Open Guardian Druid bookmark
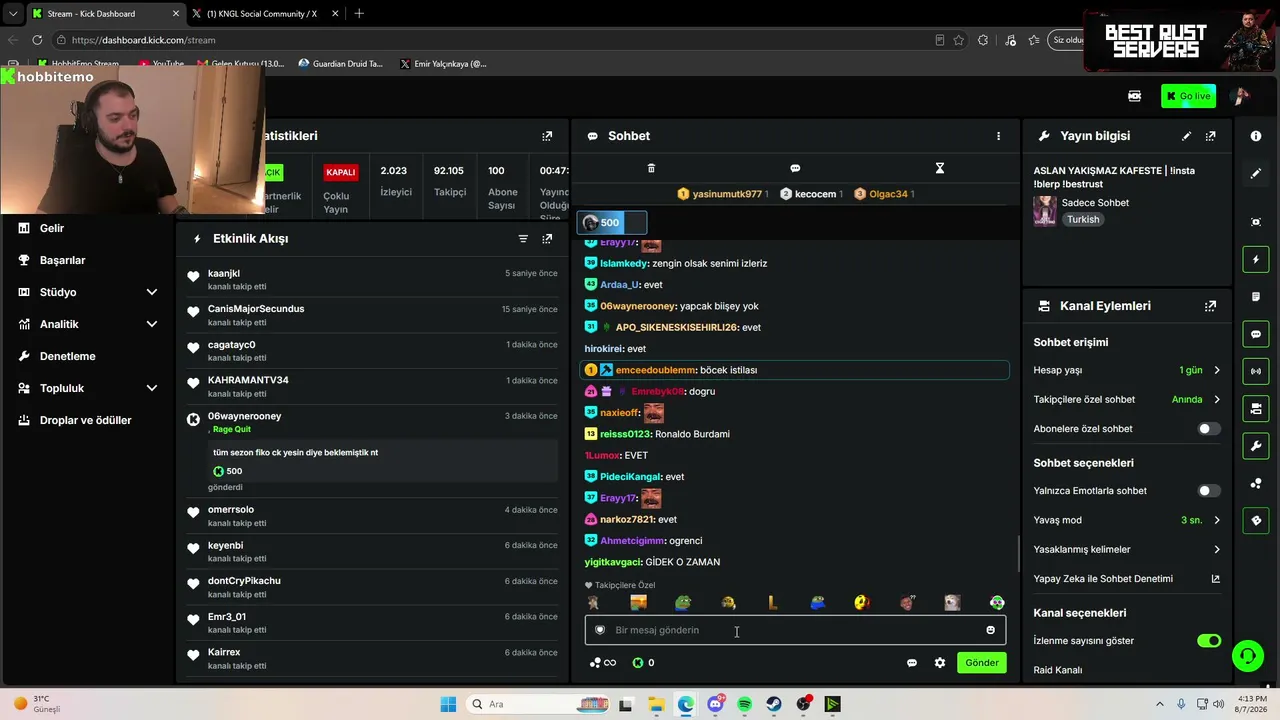 (341, 64)
